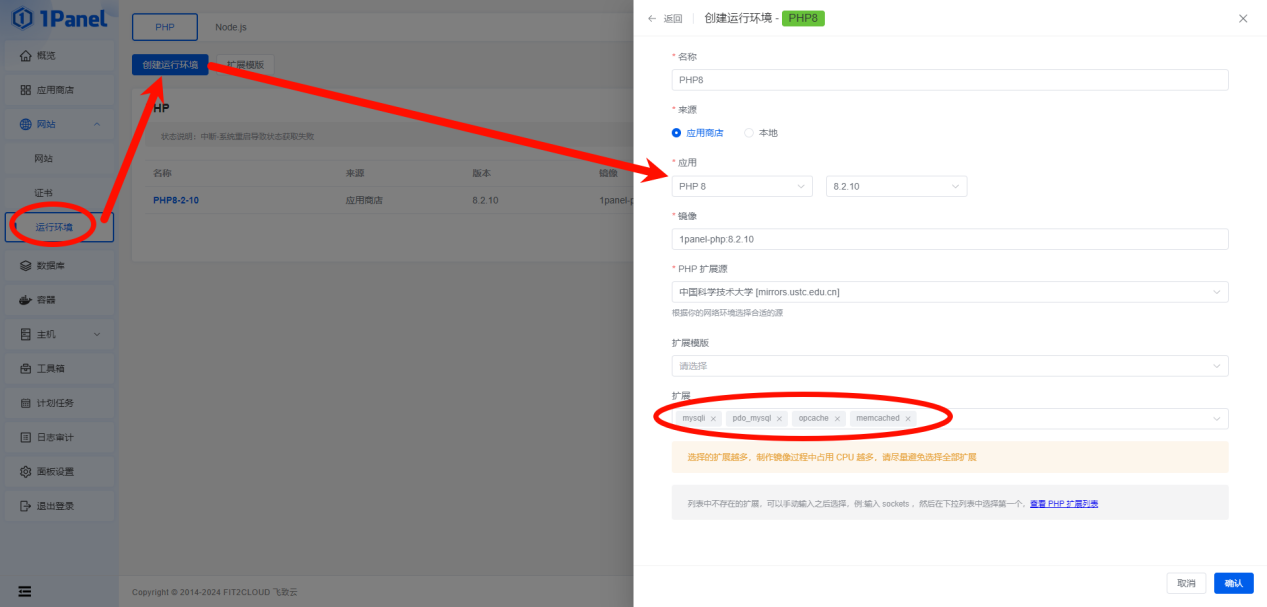
Task: Remove the pdo_mysql extension tag
Action: pyautogui.click(x=779, y=419)
